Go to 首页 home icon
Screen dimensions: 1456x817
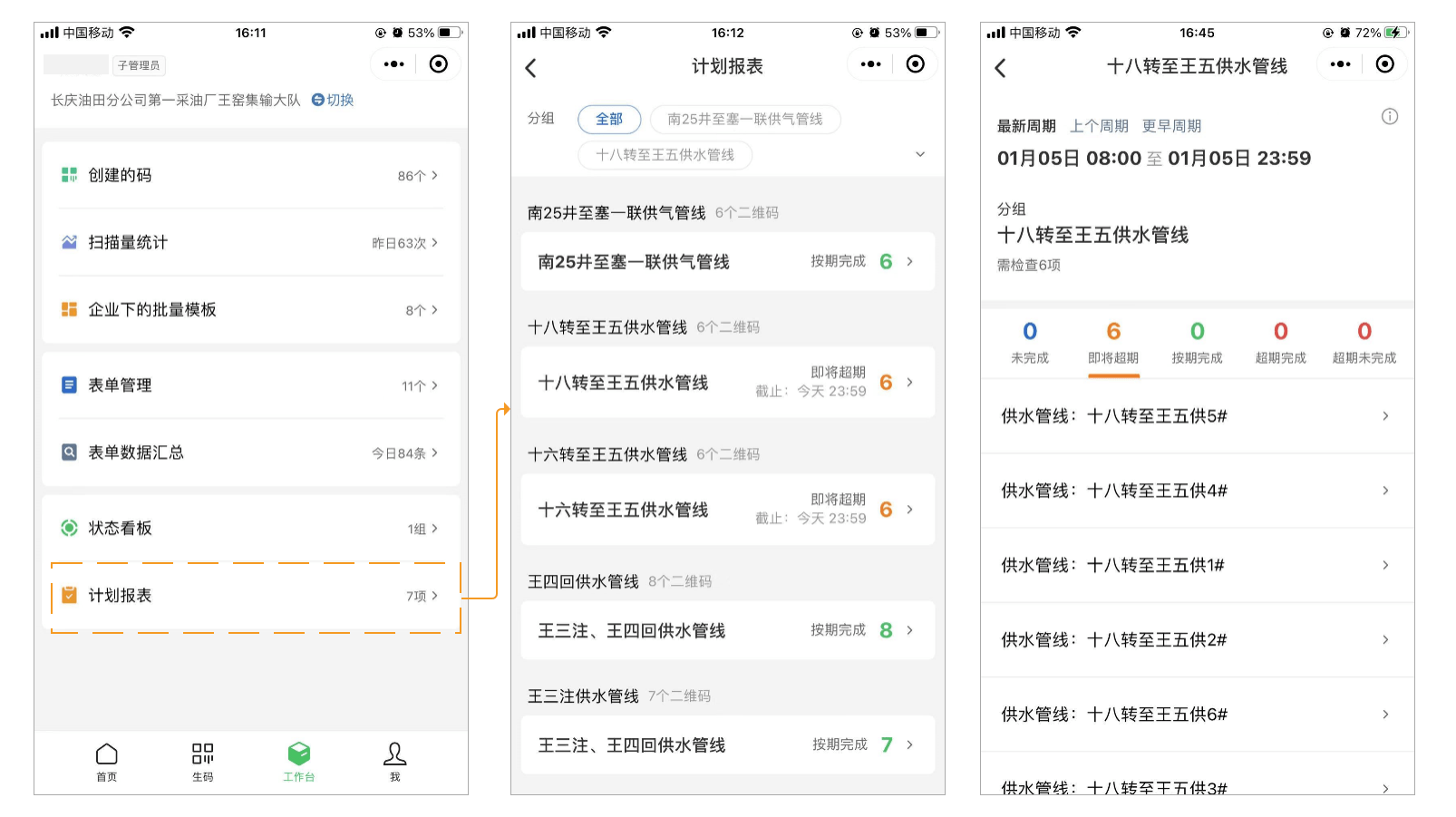[107, 754]
